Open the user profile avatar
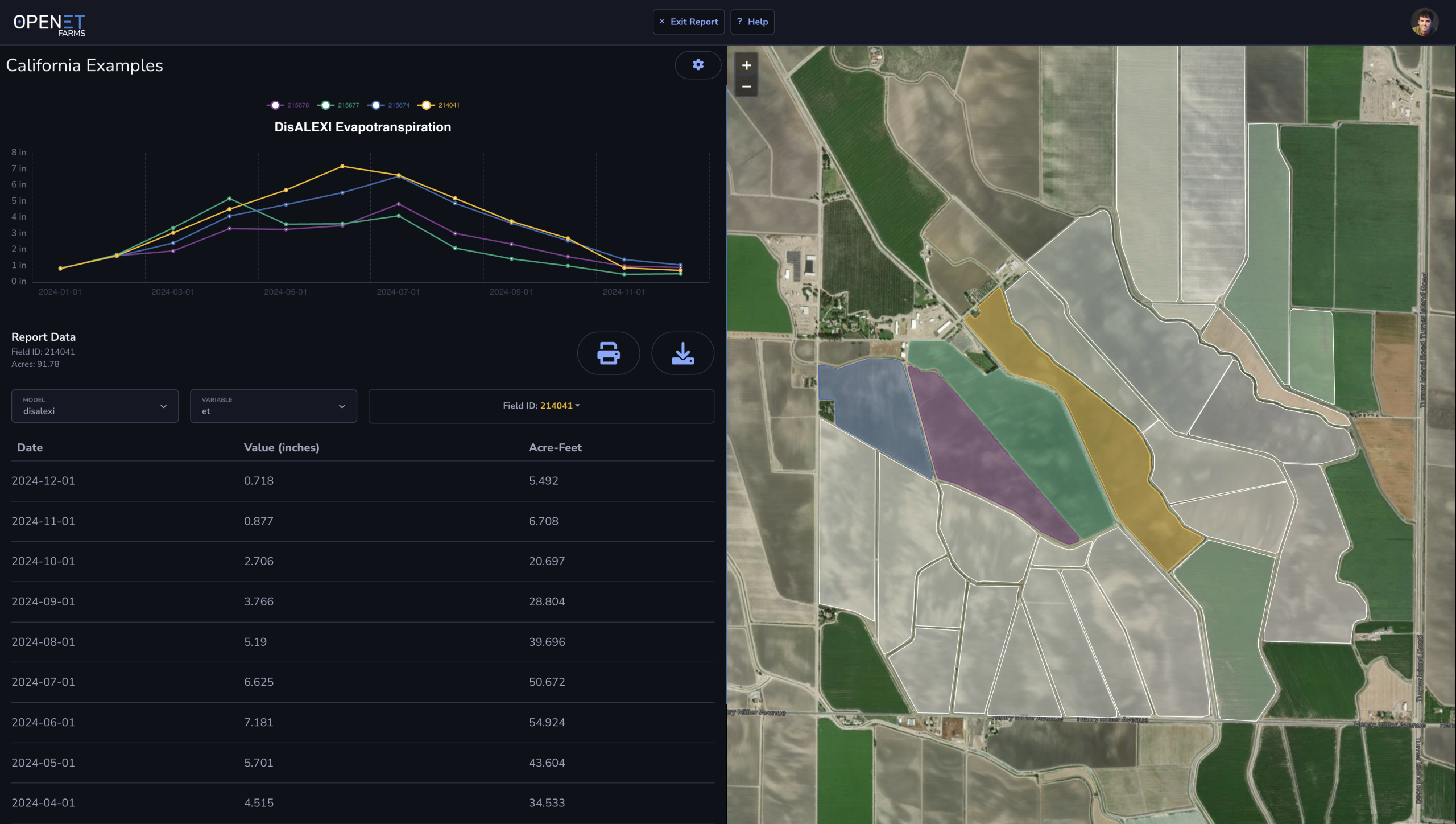 (1424, 22)
